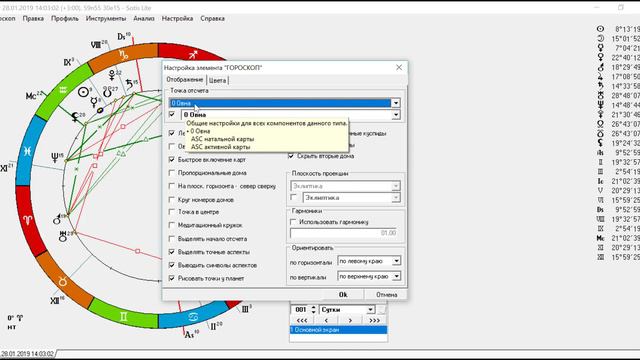Select '1 Основной экран' list entry
Viewport: 640px width, 360px height.
pos(338,330)
